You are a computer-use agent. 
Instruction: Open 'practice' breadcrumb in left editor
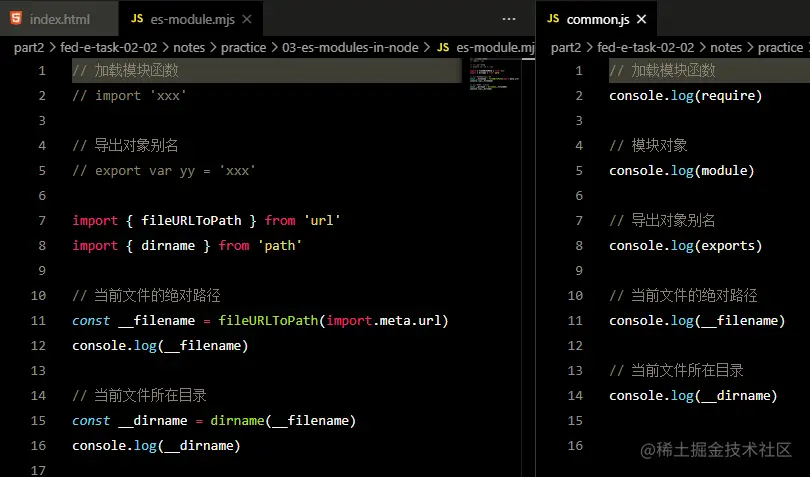[x=243, y=48]
